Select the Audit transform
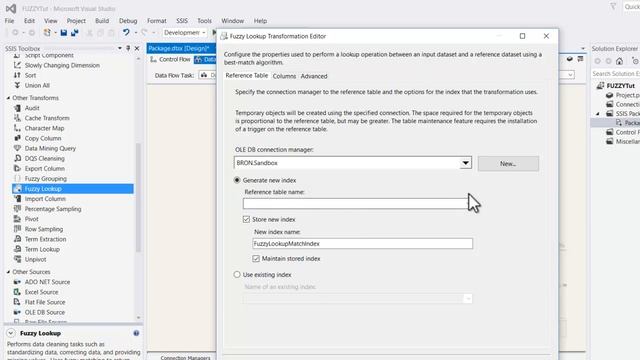 32,108
